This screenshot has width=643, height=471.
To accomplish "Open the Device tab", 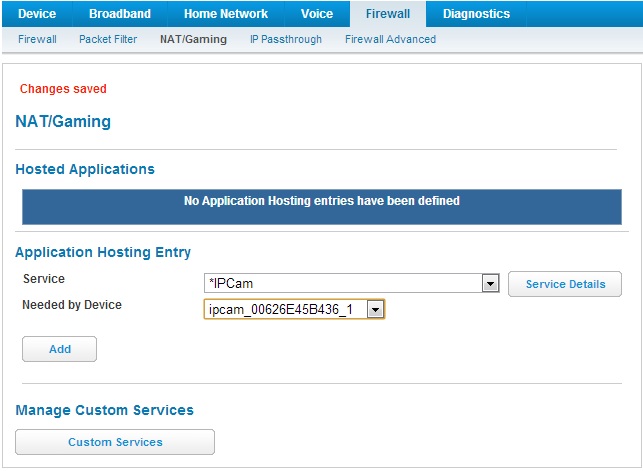I will pyautogui.click(x=37, y=14).
